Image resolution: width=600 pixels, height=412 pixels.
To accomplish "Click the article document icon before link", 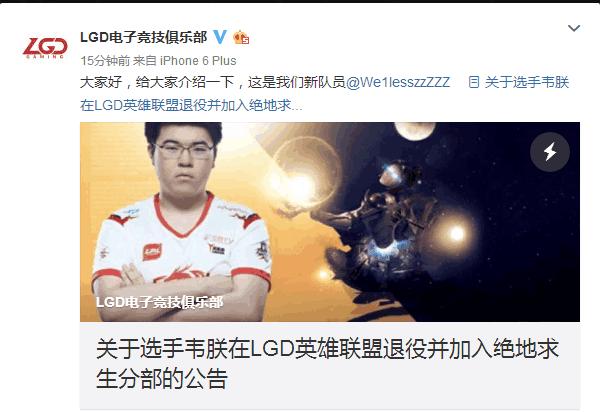I will (x=474, y=82).
